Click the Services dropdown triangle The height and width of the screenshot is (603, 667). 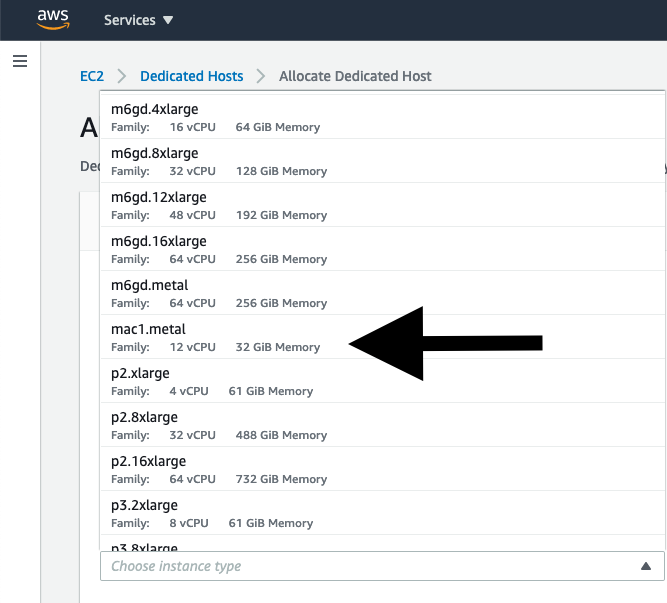coord(168,20)
